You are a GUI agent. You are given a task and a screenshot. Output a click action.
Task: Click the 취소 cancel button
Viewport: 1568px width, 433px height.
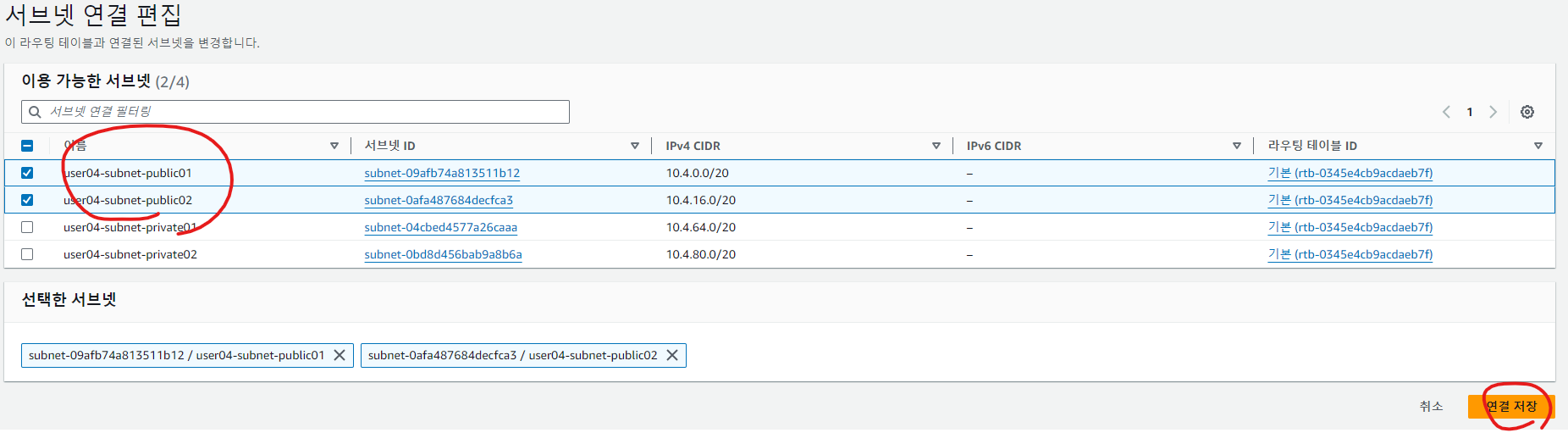point(1431,406)
